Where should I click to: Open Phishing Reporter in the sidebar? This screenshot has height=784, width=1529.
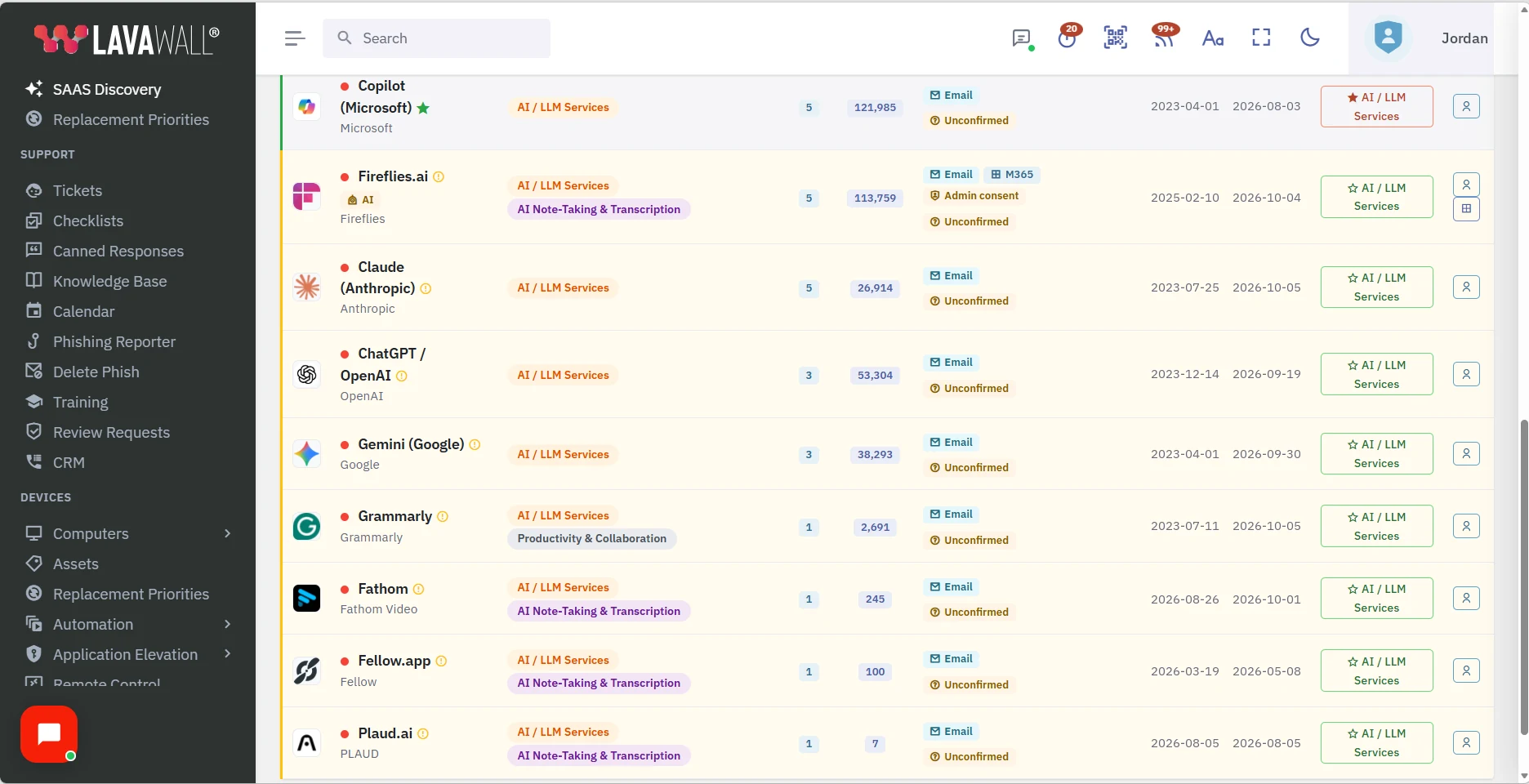pyautogui.click(x=114, y=341)
